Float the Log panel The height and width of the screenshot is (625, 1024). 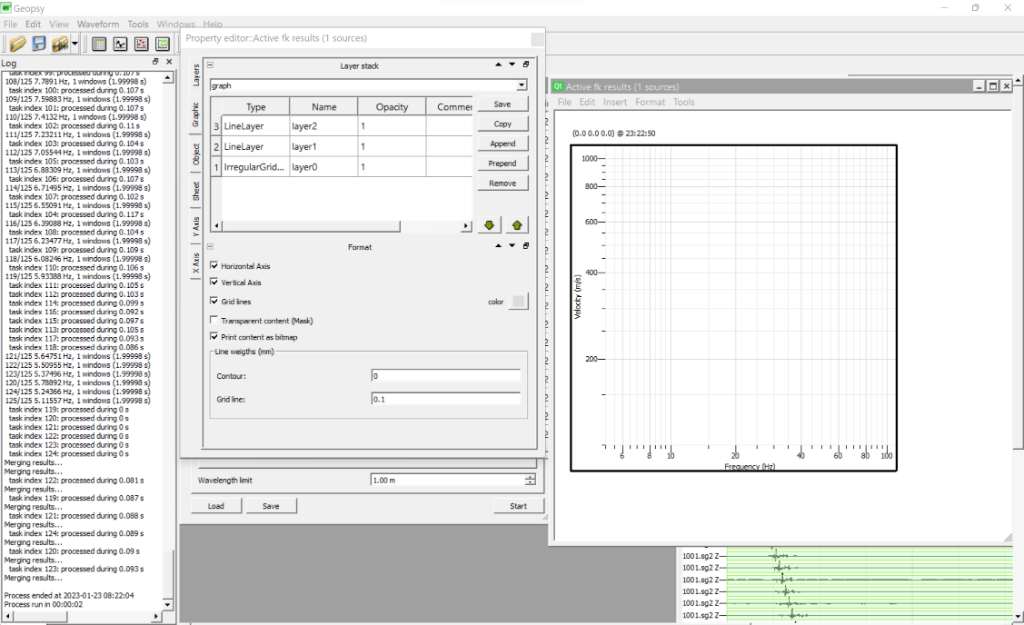coord(156,62)
